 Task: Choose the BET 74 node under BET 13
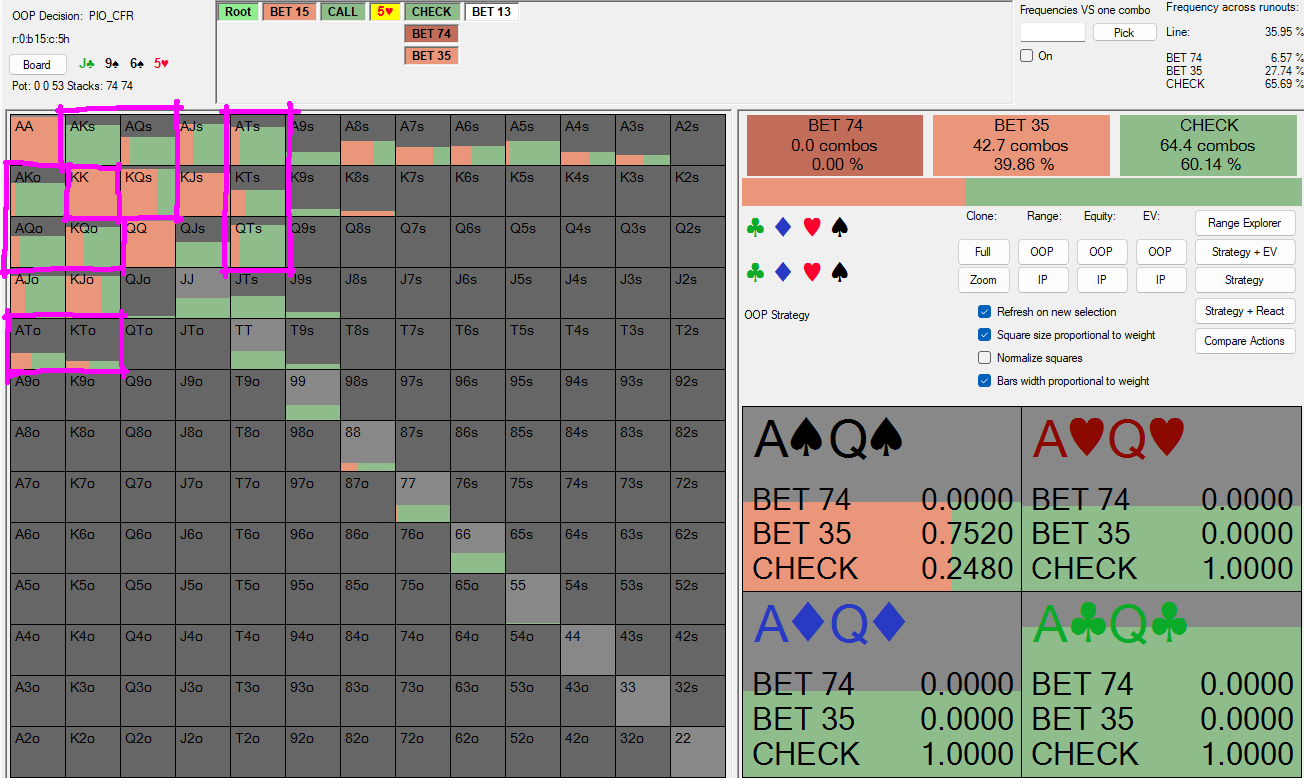[431, 34]
